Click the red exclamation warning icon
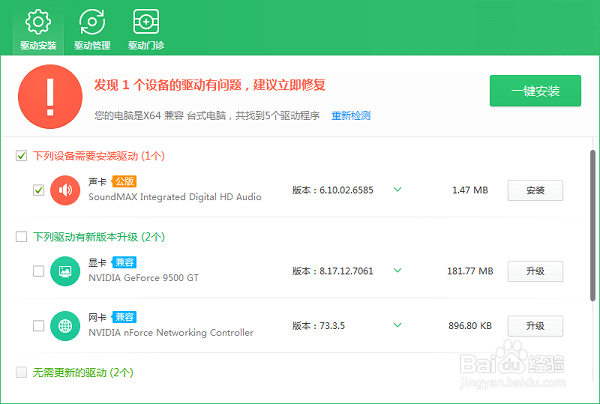 (50, 96)
